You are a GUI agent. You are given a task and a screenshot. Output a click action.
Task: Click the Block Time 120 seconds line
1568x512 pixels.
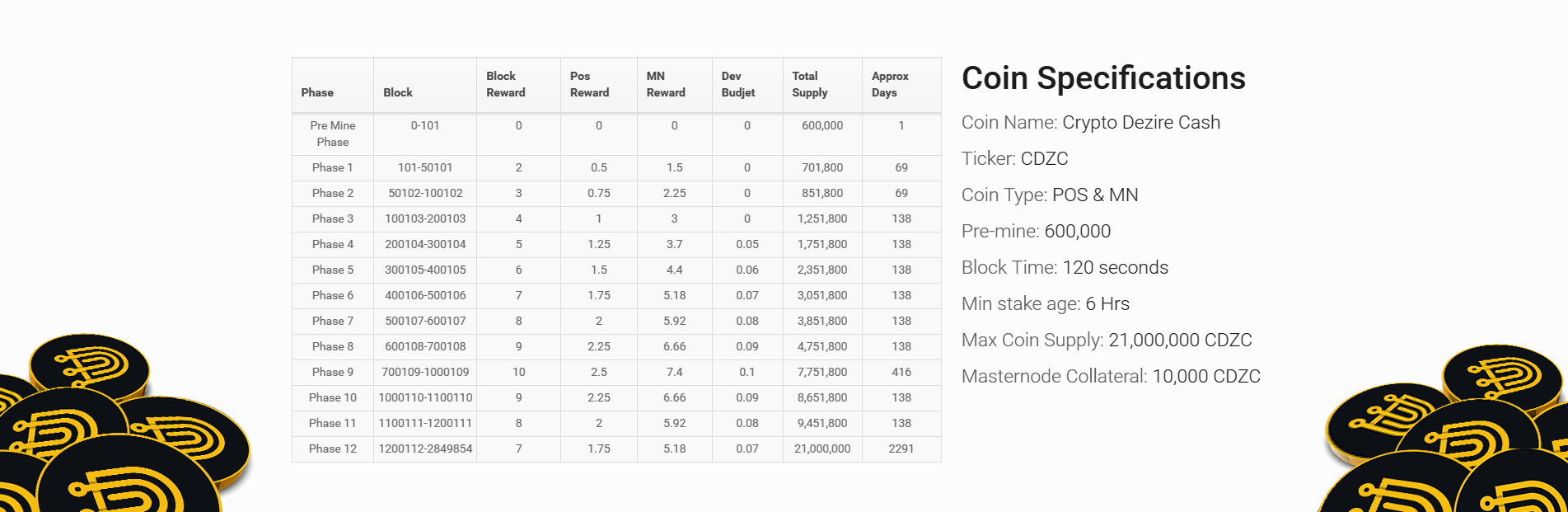pos(1065,268)
